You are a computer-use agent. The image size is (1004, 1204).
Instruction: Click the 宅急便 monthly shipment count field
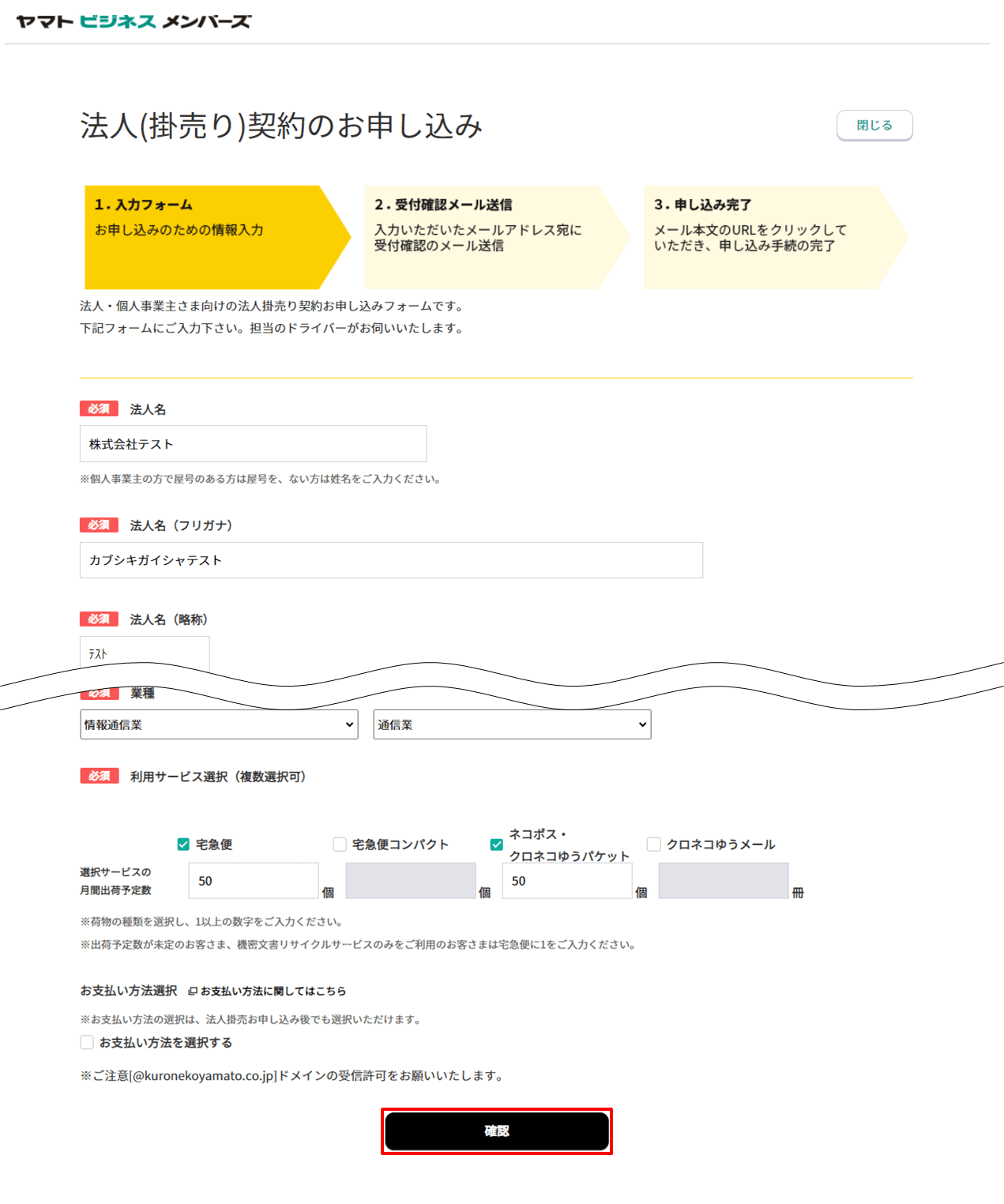click(253, 880)
